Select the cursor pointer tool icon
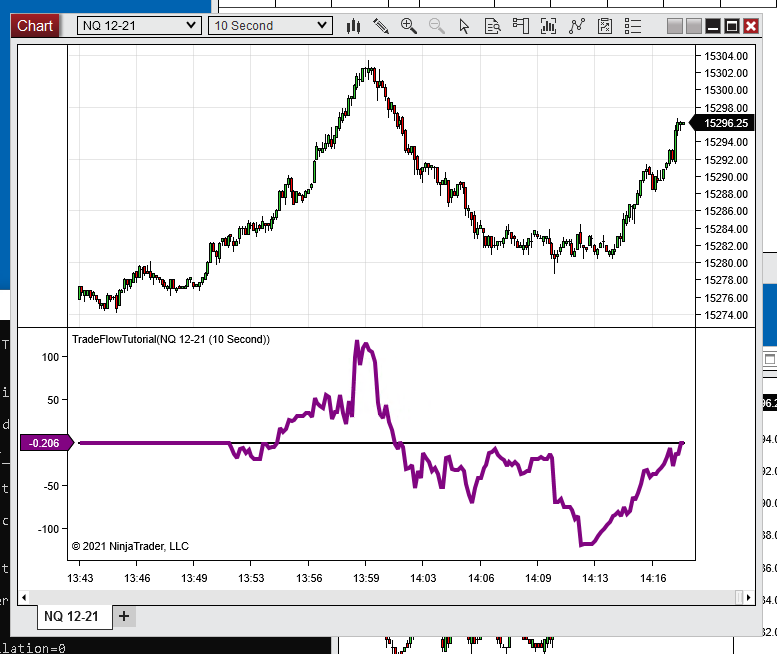This screenshot has height=654, width=777. (464, 26)
